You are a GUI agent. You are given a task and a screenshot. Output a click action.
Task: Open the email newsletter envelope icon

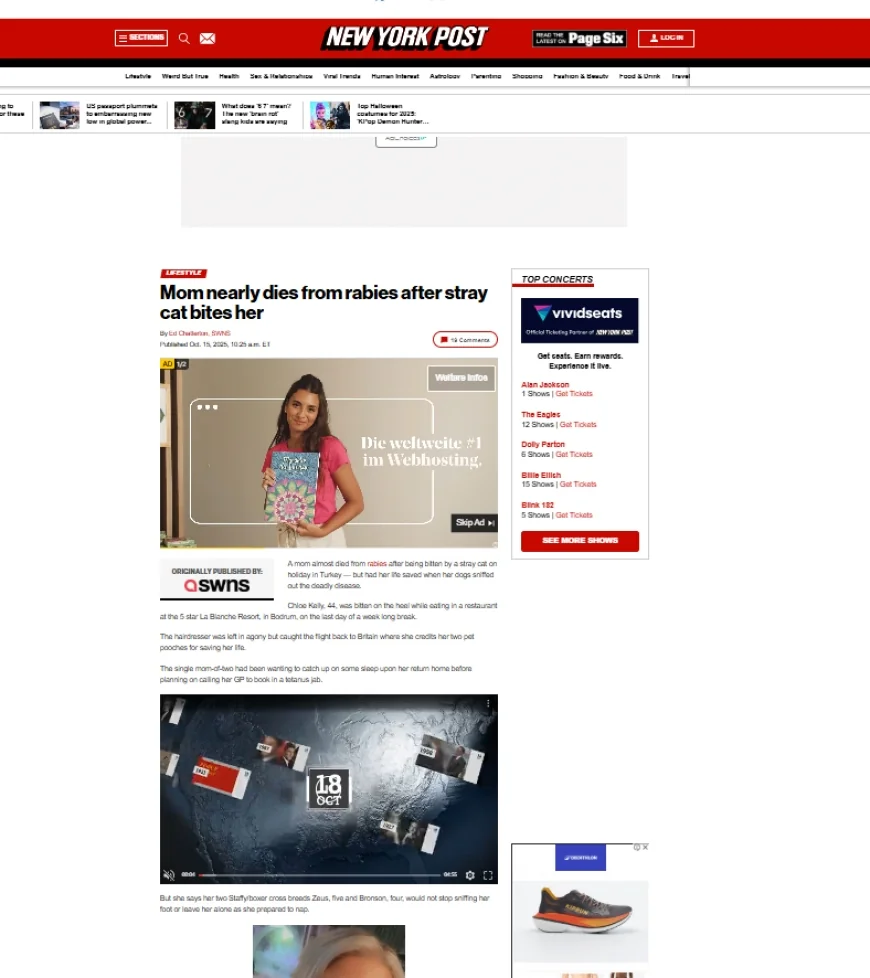pos(207,38)
